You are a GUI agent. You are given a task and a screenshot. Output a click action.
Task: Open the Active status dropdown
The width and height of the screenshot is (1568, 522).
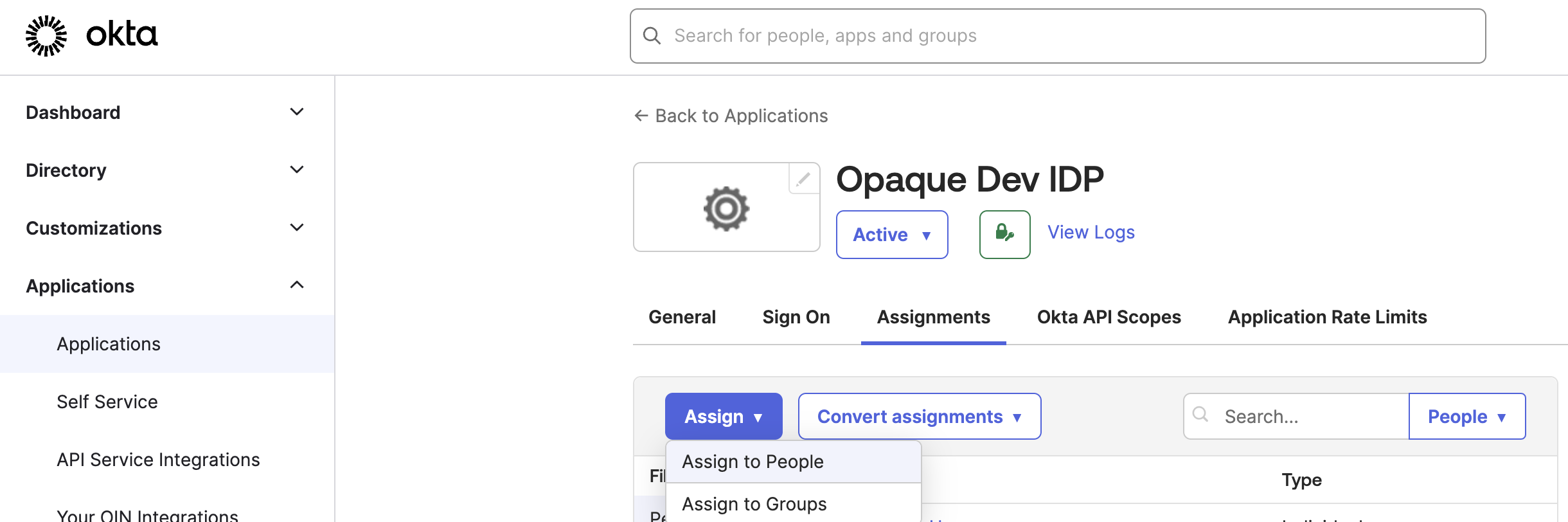(x=891, y=235)
